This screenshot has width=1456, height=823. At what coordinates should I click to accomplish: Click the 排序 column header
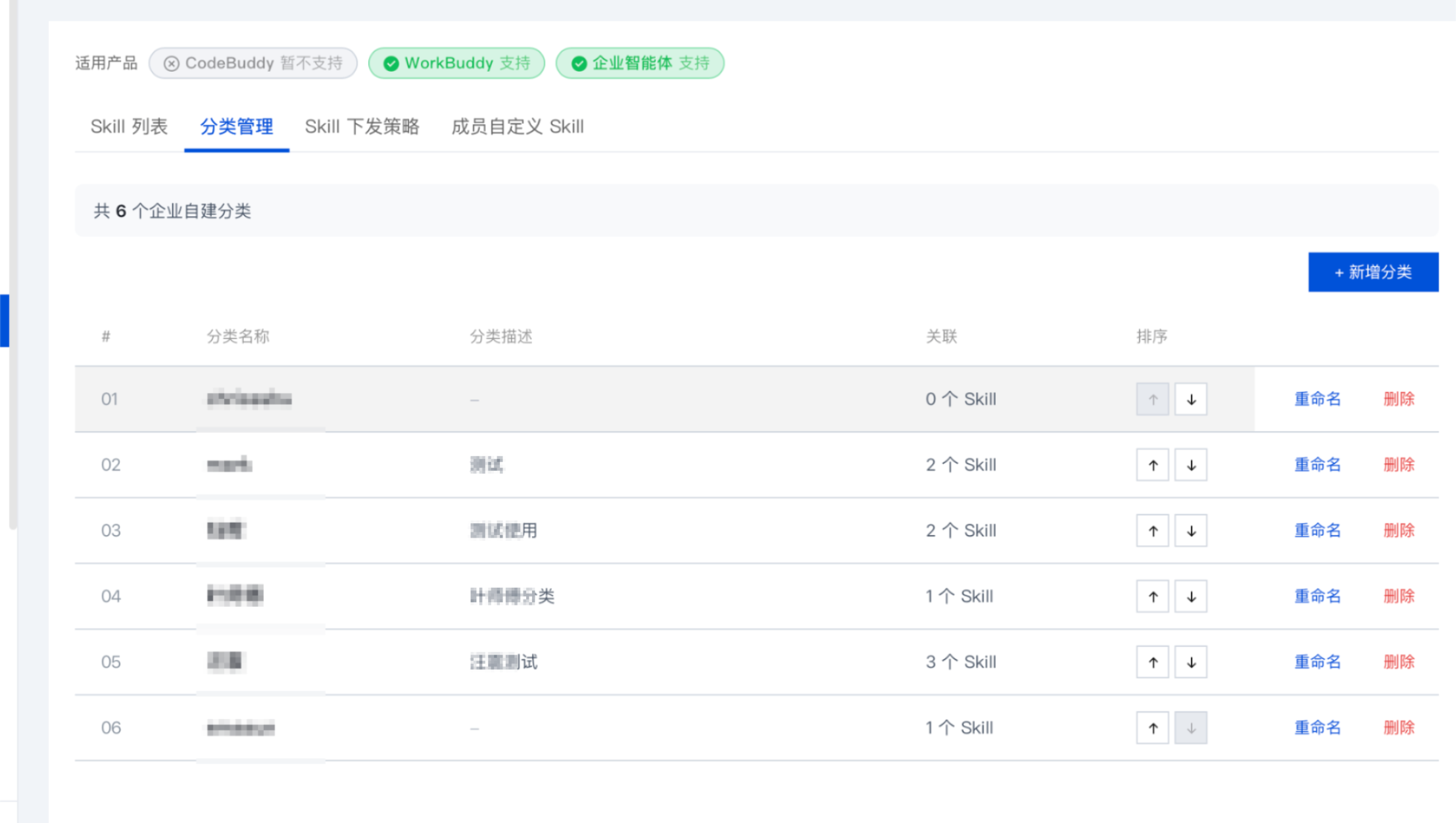click(x=1152, y=337)
